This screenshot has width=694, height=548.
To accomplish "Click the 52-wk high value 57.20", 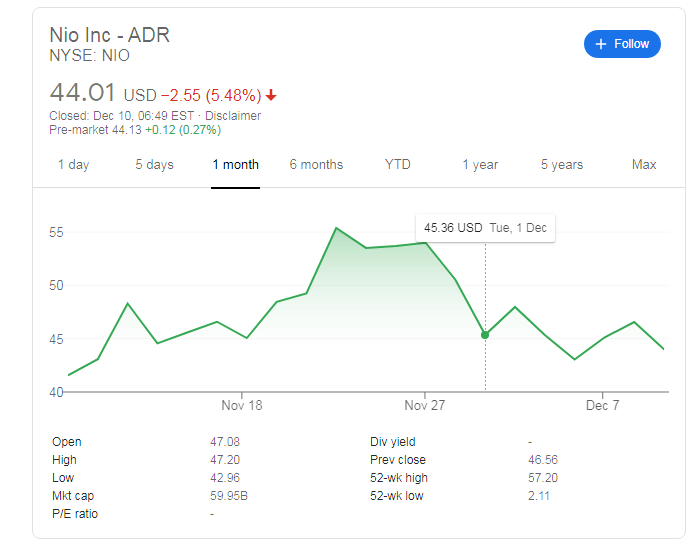I will 543,478.
